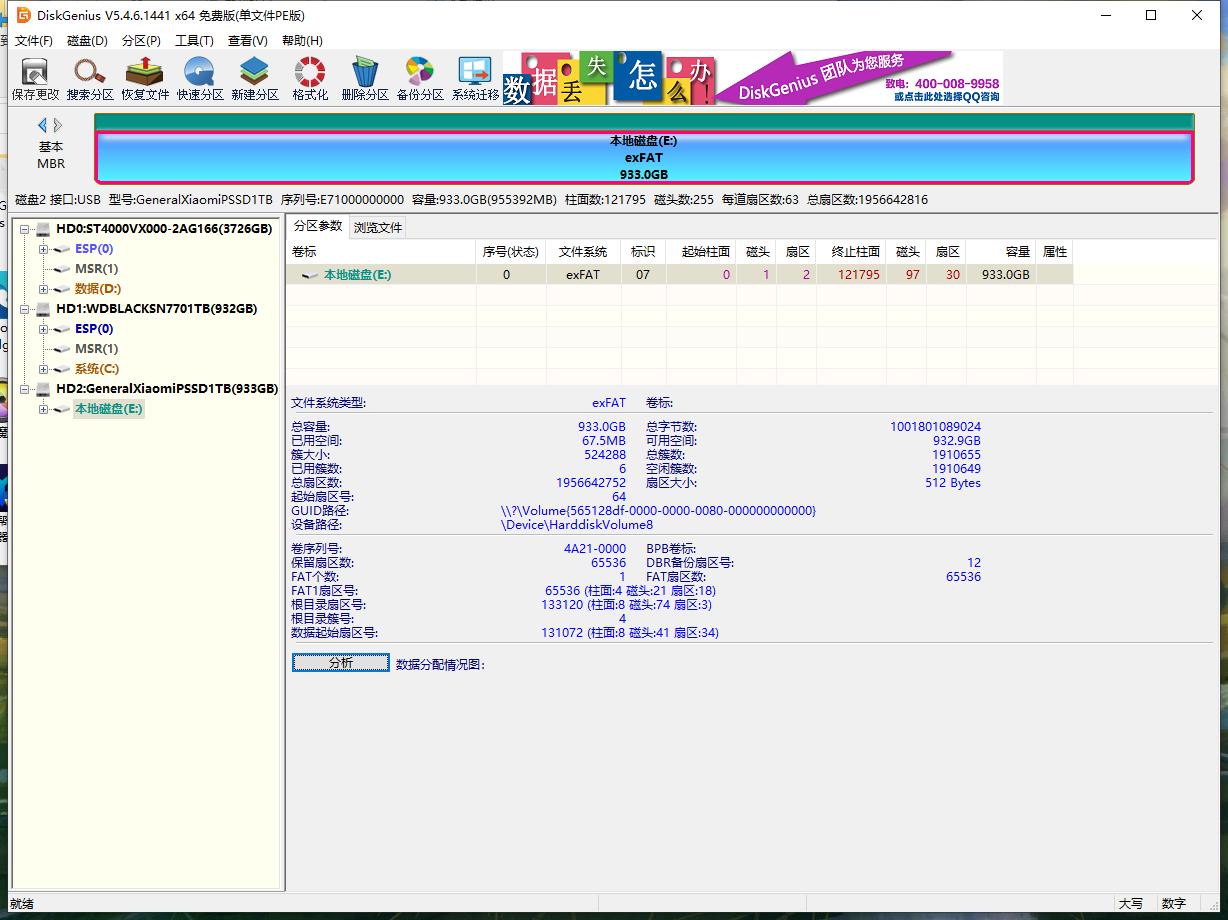Screen dimensions: 1228x920
Task: Expand the 数据(D:) partition node
Action: coord(44,289)
